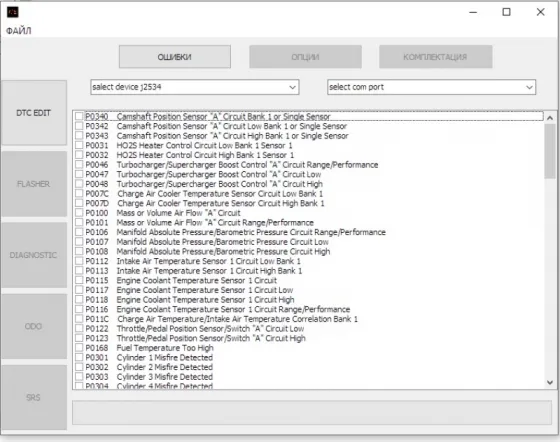
Task: Click the application icon in title bar
Action: [12, 12]
